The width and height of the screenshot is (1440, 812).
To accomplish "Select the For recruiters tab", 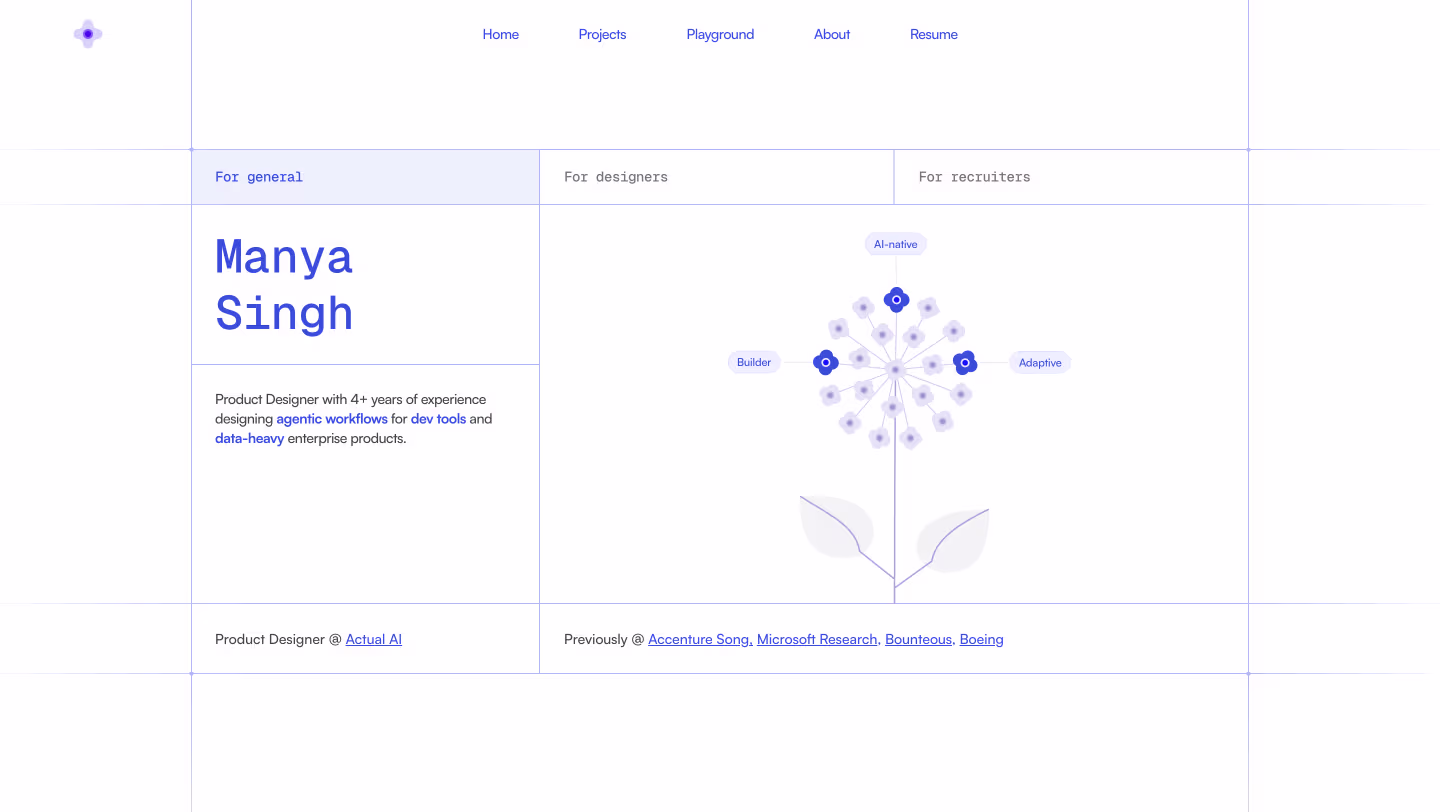I will (1071, 177).
